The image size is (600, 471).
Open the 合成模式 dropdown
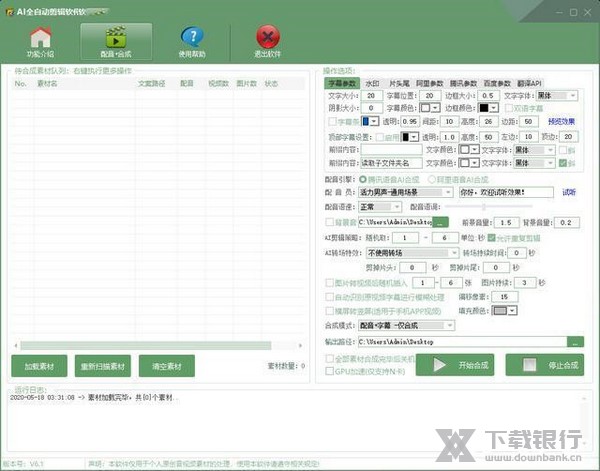[406, 326]
